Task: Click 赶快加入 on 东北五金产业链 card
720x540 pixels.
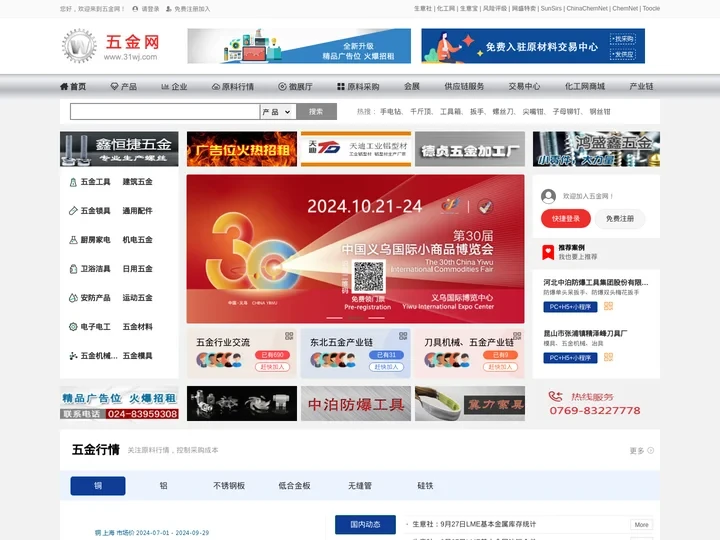Action: (x=387, y=367)
